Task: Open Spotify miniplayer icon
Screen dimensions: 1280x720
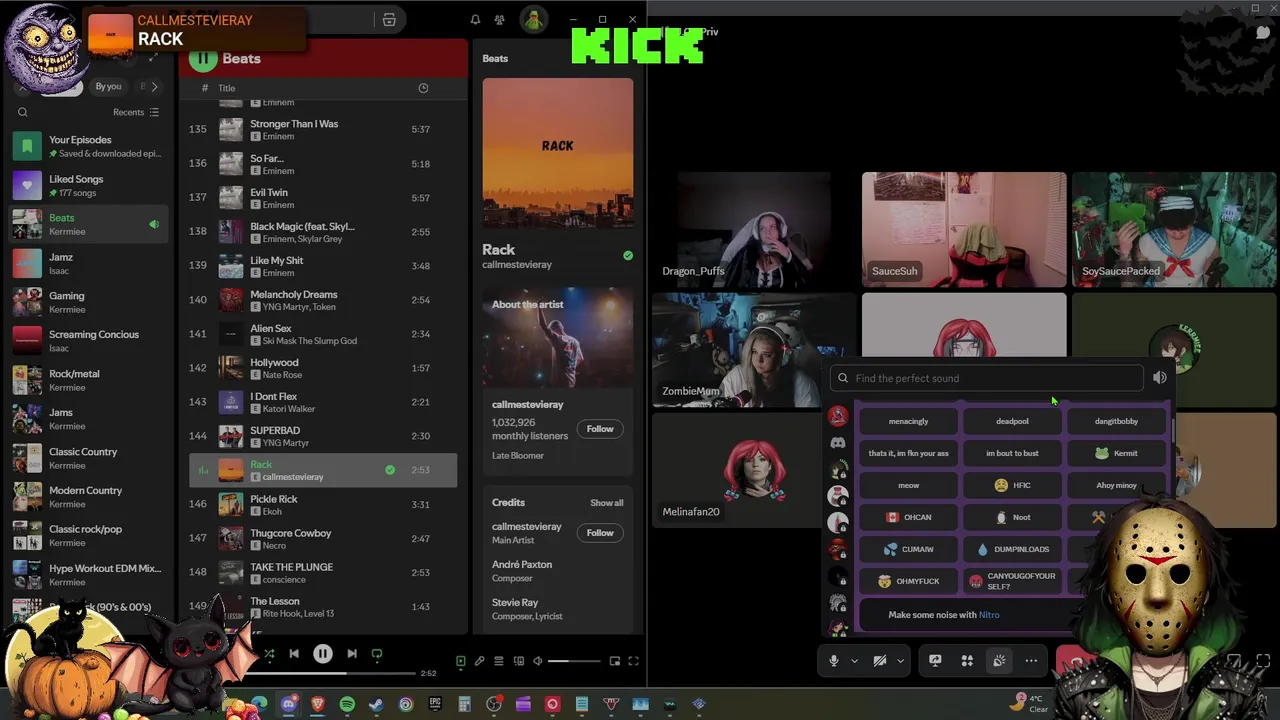Action: [615, 661]
